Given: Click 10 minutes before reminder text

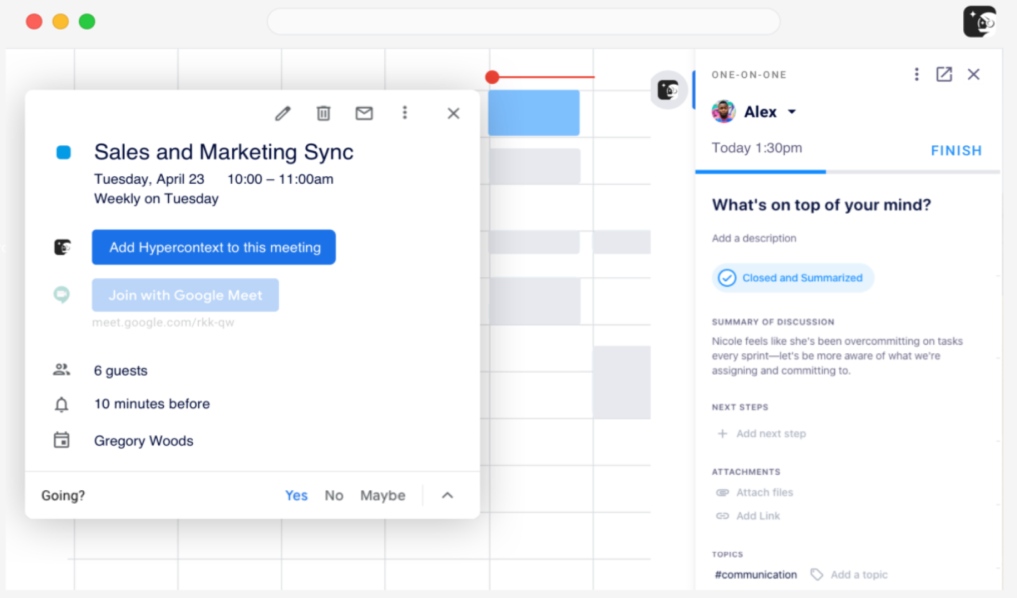Looking at the screenshot, I should tap(152, 403).
